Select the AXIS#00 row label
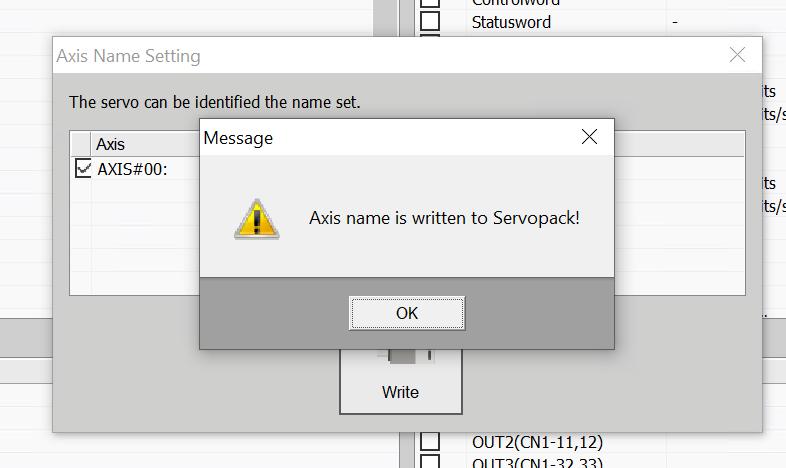This screenshot has height=468, width=786. click(x=132, y=169)
